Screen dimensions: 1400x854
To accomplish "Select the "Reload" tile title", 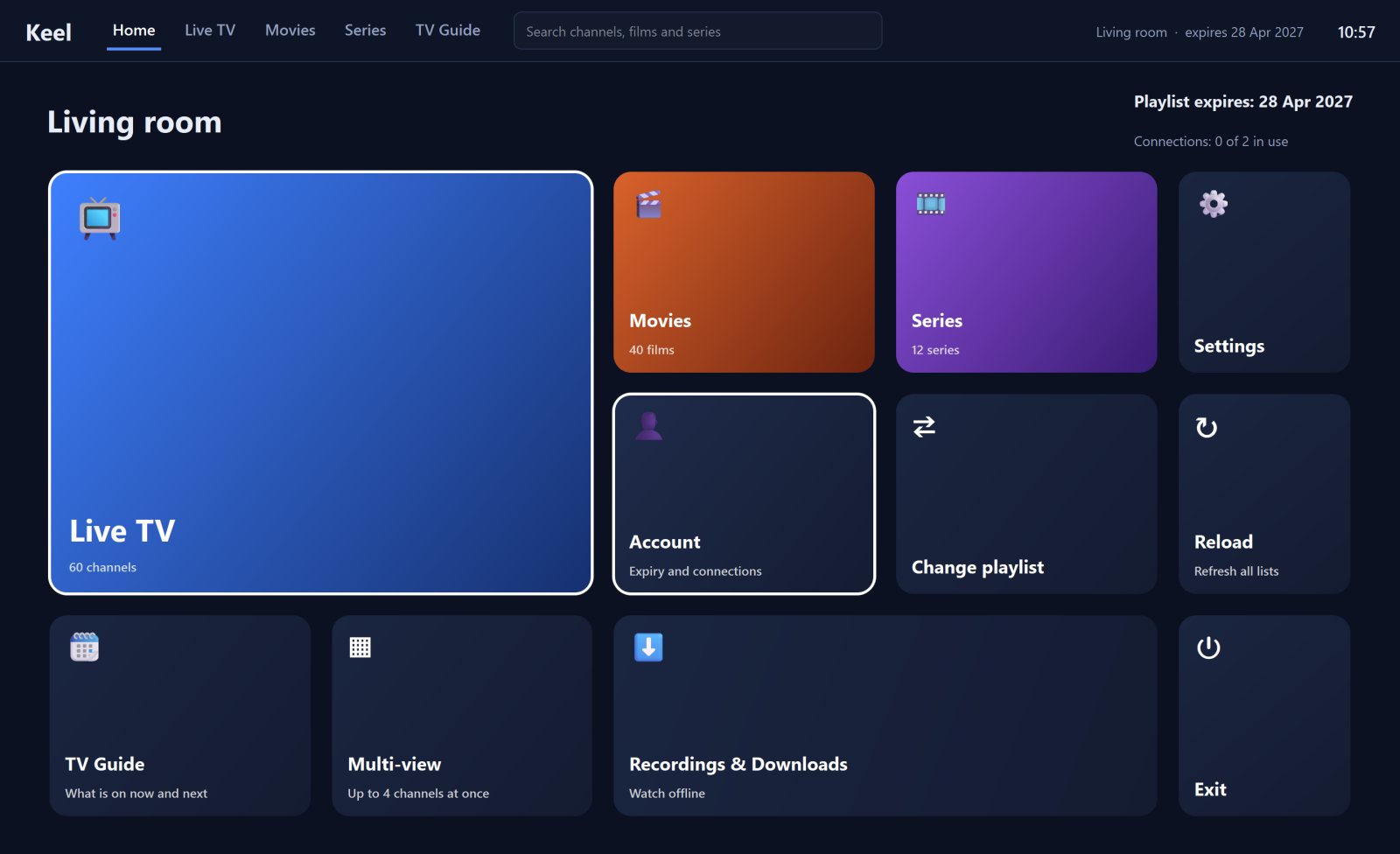I will pyautogui.click(x=1223, y=542).
